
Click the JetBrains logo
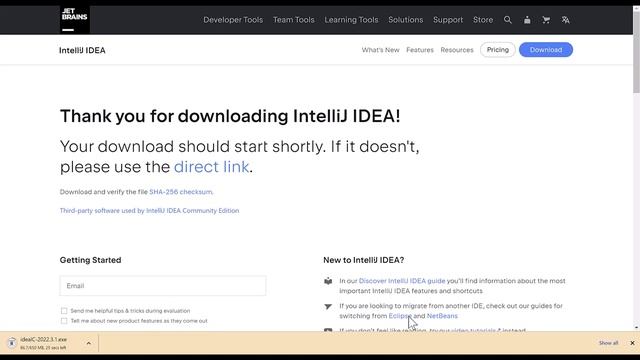point(75,20)
